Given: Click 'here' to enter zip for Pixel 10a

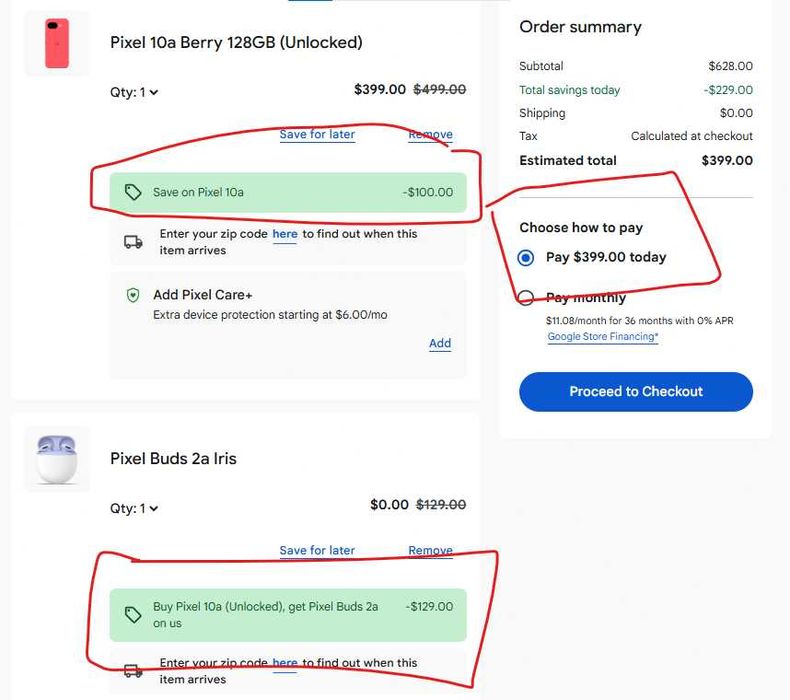Looking at the screenshot, I should coord(285,234).
